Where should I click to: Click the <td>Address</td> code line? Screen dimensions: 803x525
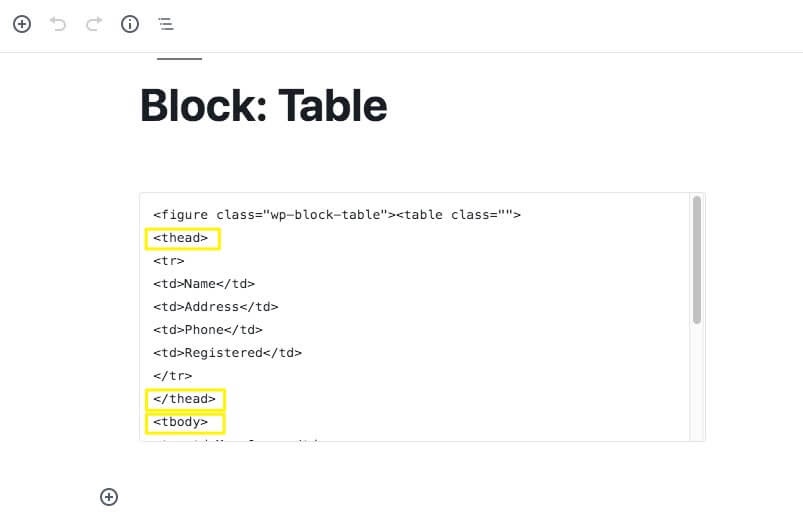(x=216, y=307)
